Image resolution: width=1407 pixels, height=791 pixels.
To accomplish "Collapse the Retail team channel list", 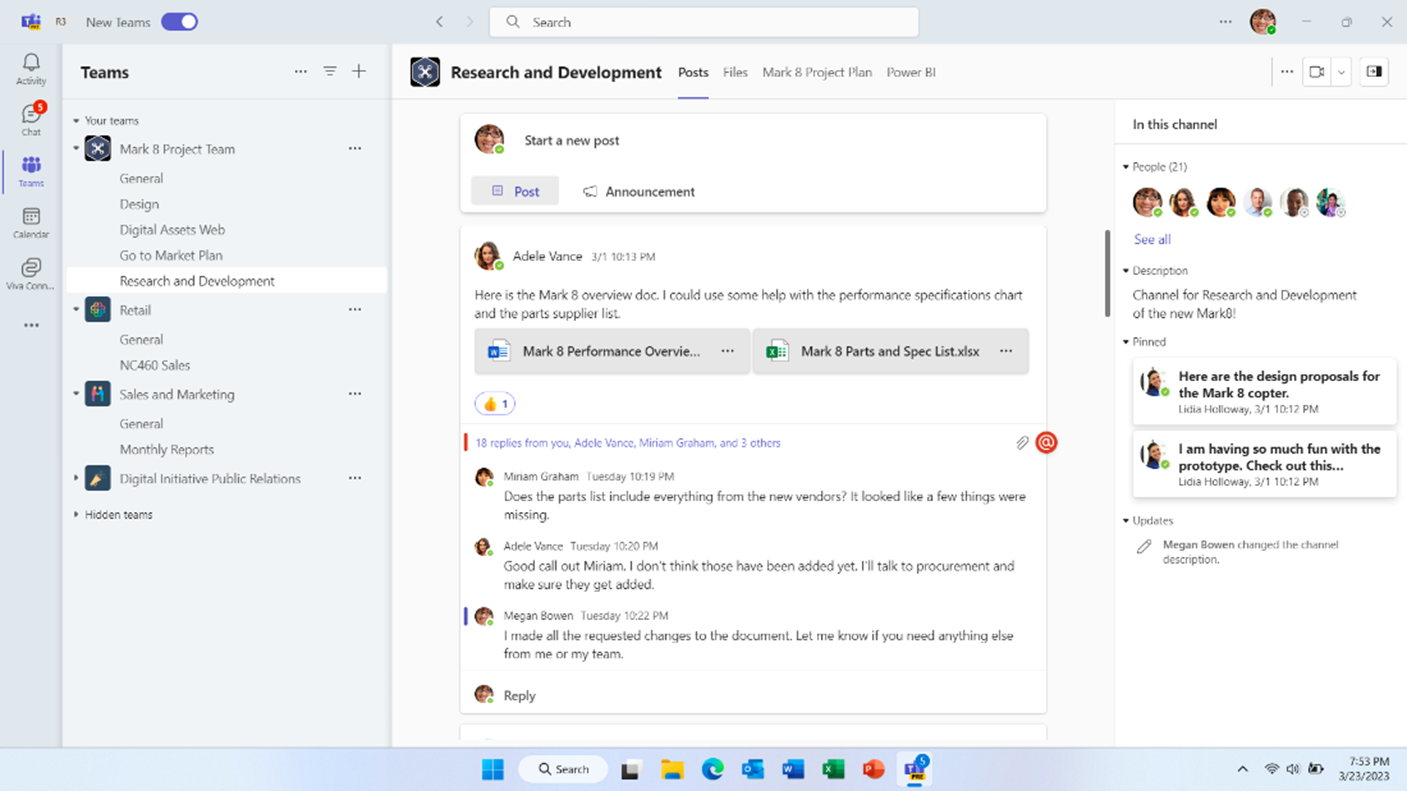I will (x=76, y=310).
